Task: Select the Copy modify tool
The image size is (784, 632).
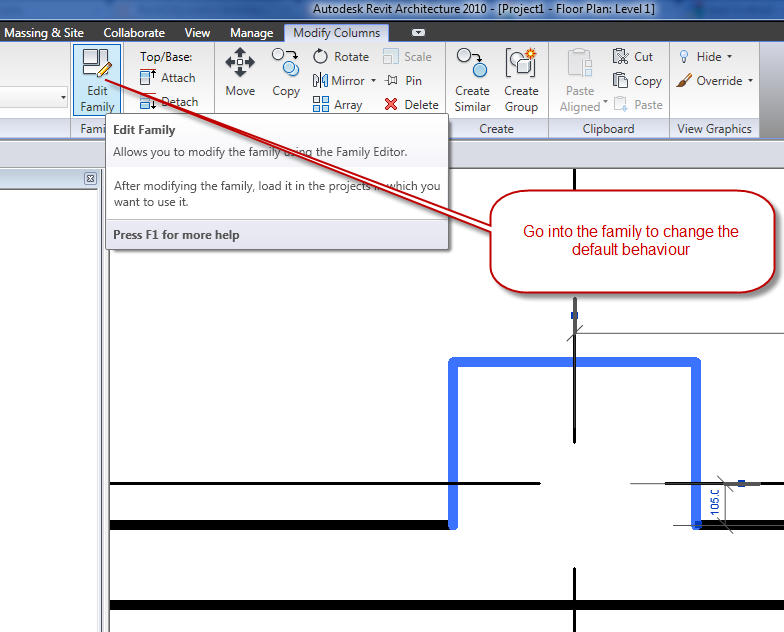Action: pos(286,73)
